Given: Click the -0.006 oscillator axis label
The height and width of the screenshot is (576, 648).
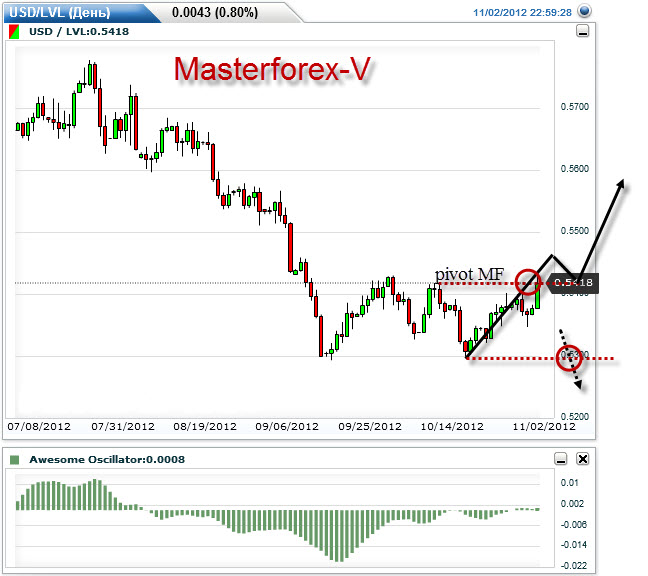Looking at the screenshot, I should (574, 524).
